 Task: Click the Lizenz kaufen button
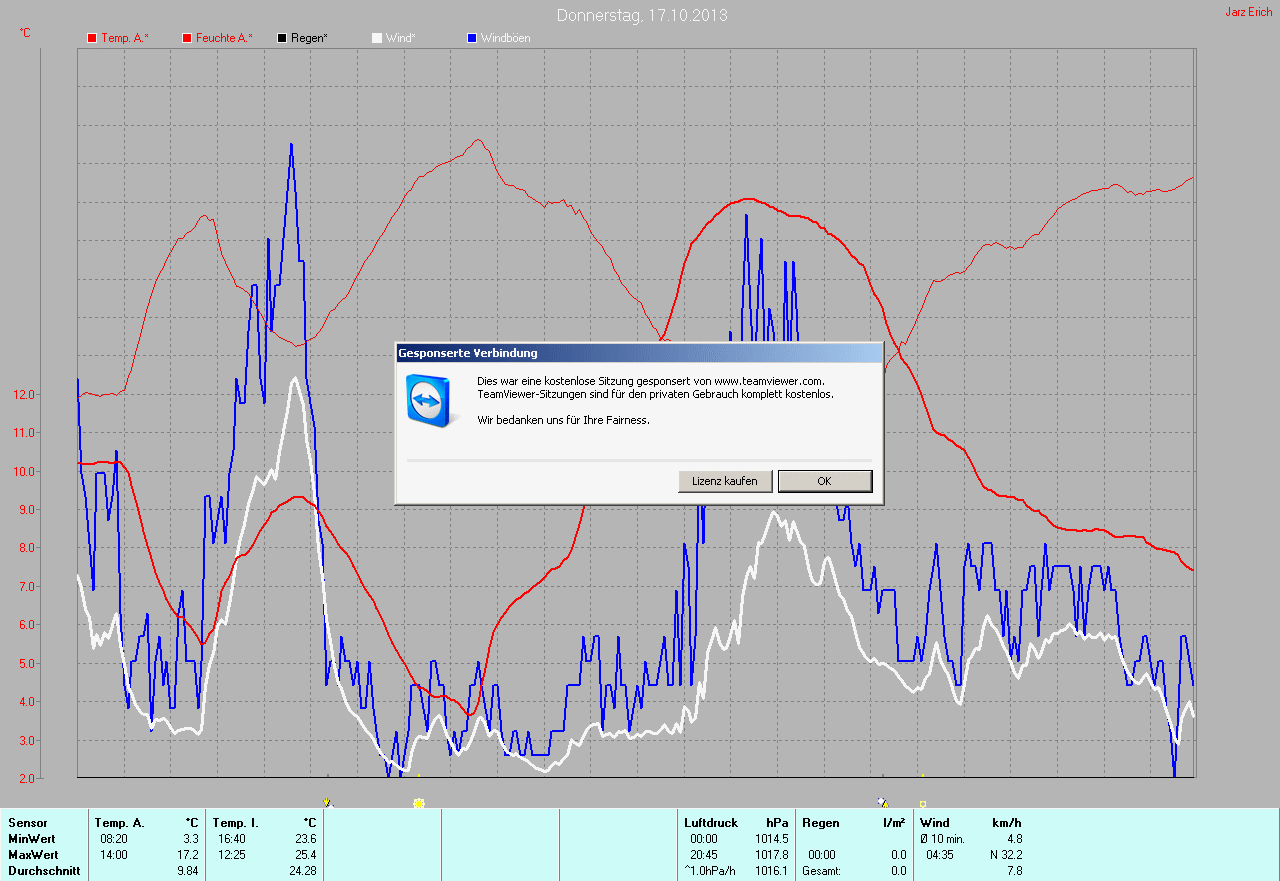coord(725,481)
